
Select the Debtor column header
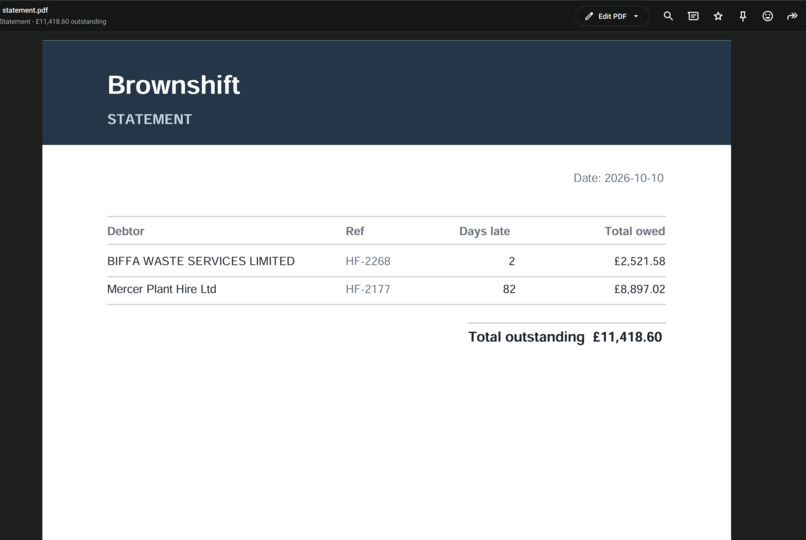click(125, 231)
